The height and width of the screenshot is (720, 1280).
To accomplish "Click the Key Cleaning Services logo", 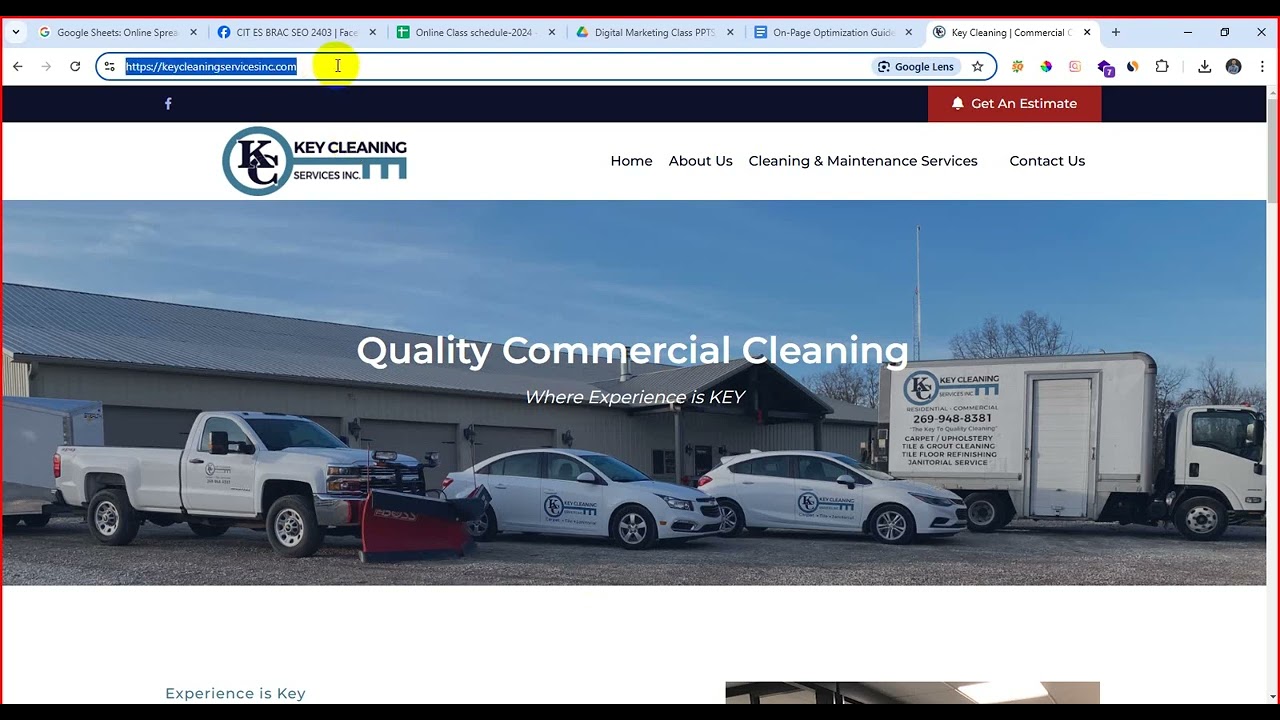I will click(x=315, y=161).
